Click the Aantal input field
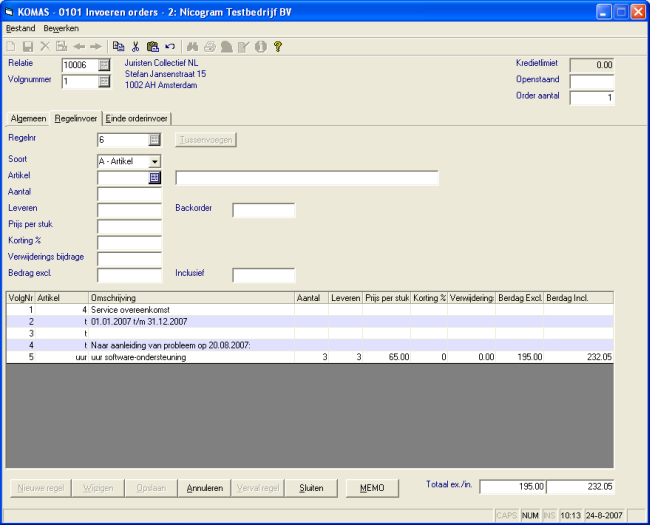This screenshot has height=525, width=650. point(129,194)
